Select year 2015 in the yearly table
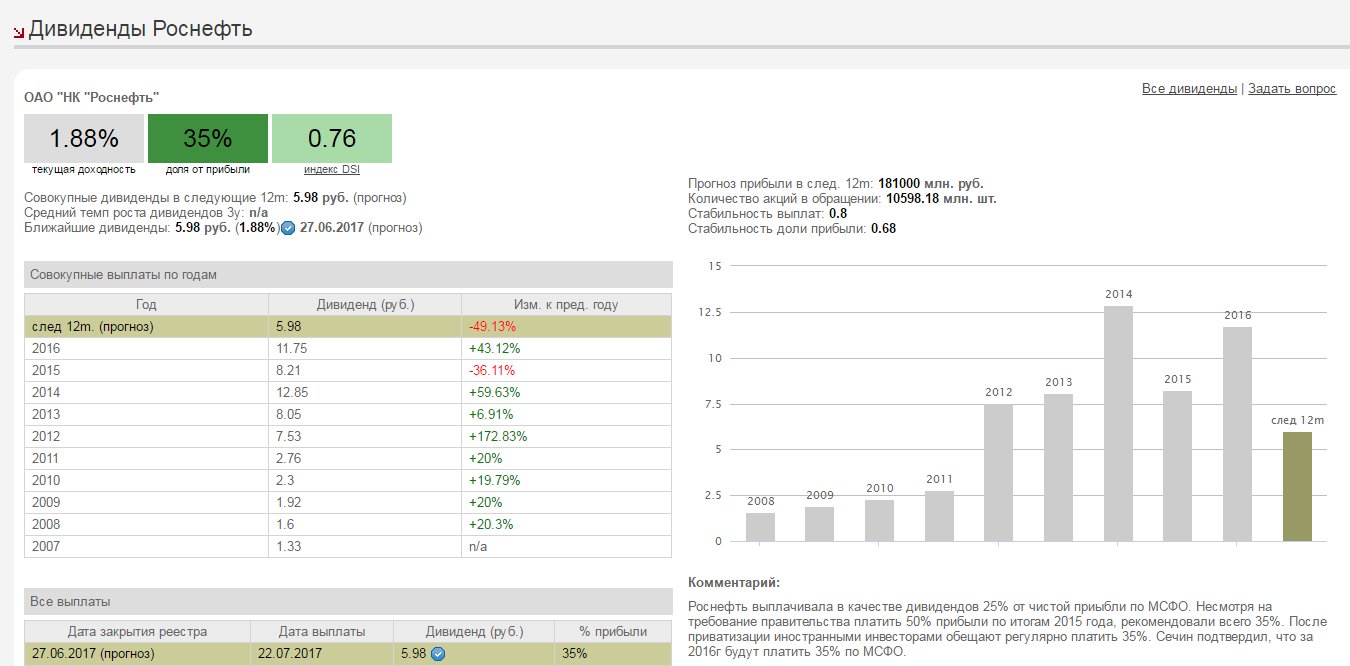 (46, 370)
